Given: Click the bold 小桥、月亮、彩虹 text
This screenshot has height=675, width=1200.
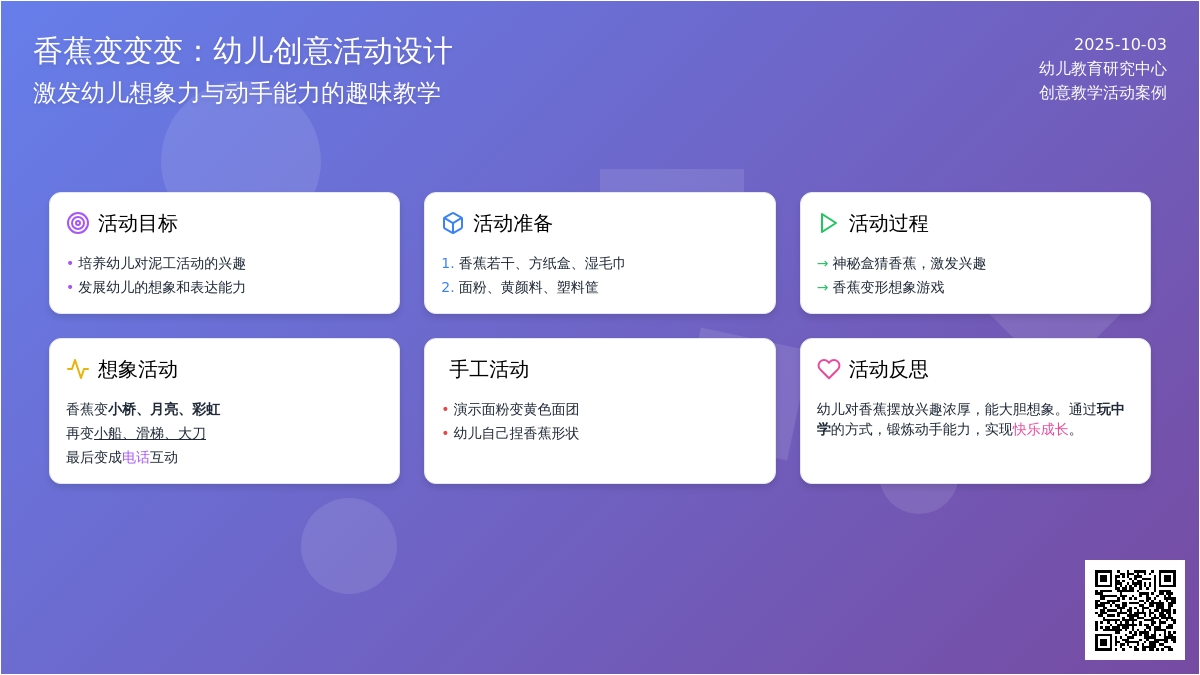Looking at the screenshot, I should point(164,409).
